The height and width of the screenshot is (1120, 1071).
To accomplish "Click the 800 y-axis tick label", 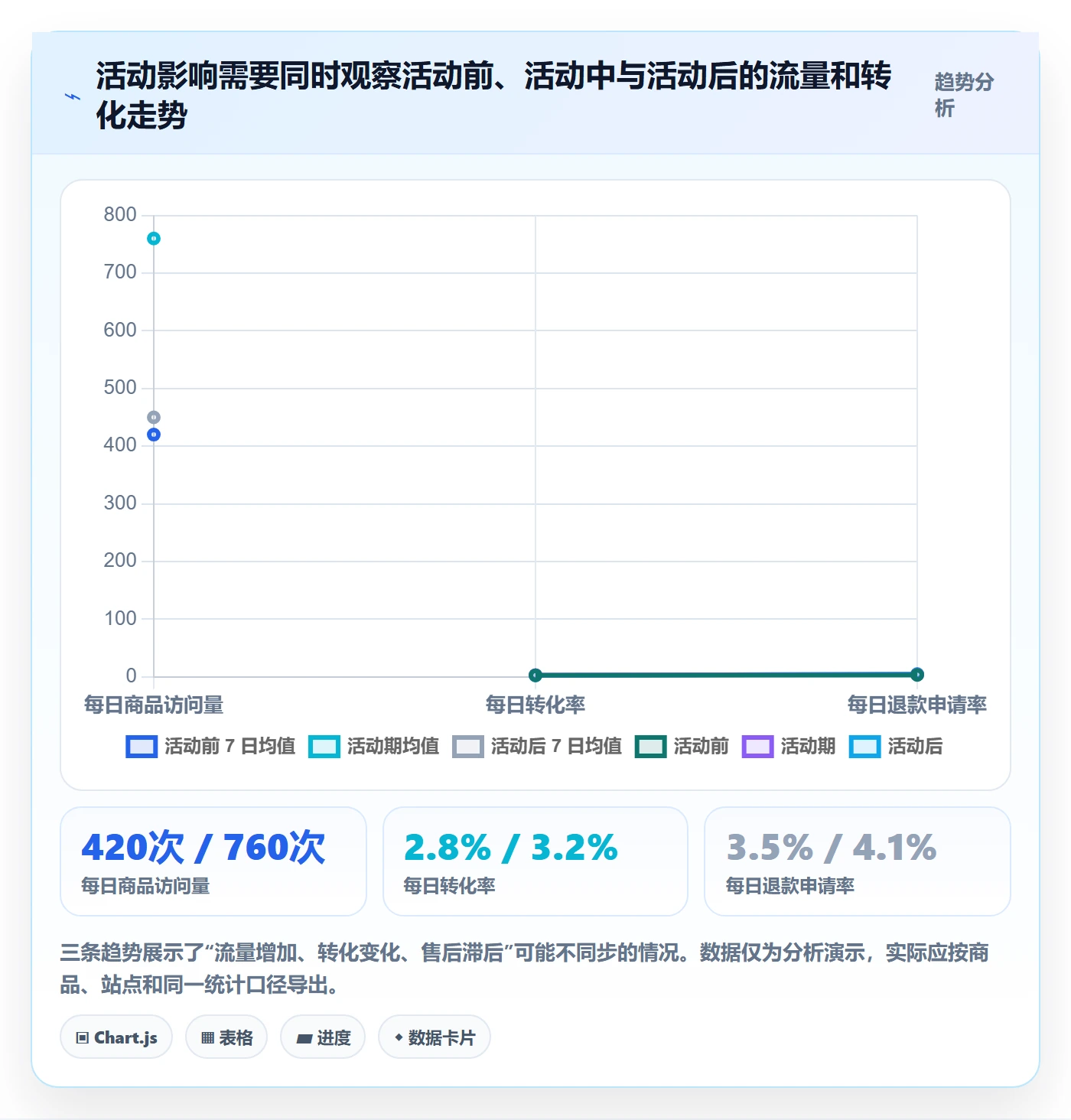I will click(x=120, y=214).
